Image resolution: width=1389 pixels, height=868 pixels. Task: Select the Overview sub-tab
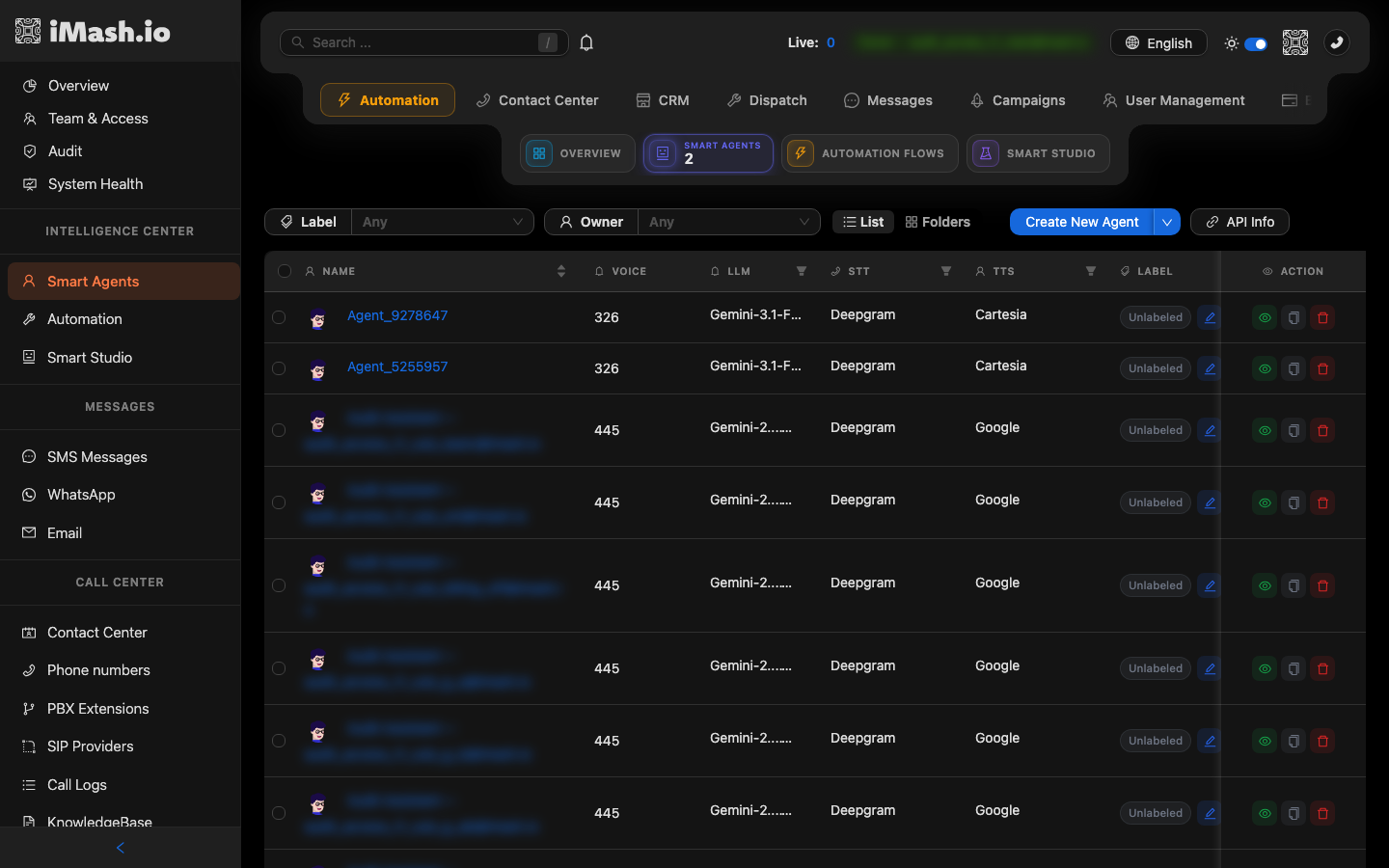pyautogui.click(x=577, y=153)
